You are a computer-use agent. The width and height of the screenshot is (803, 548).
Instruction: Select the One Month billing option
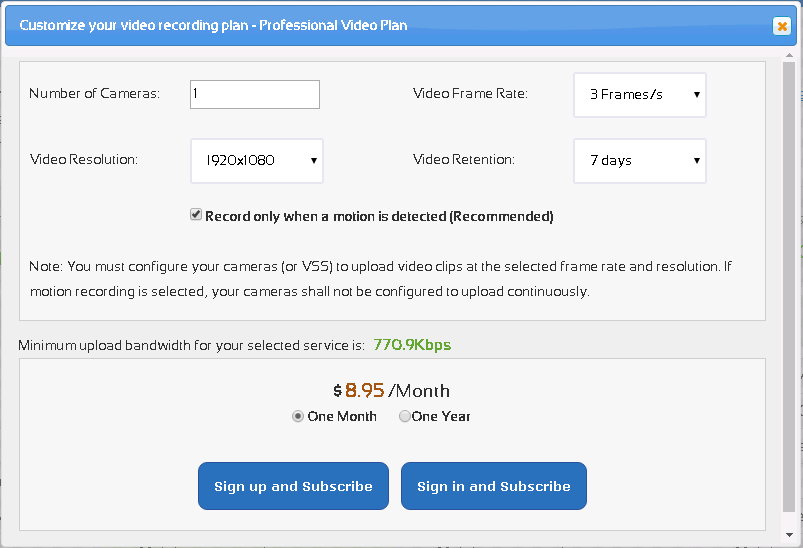pos(298,417)
